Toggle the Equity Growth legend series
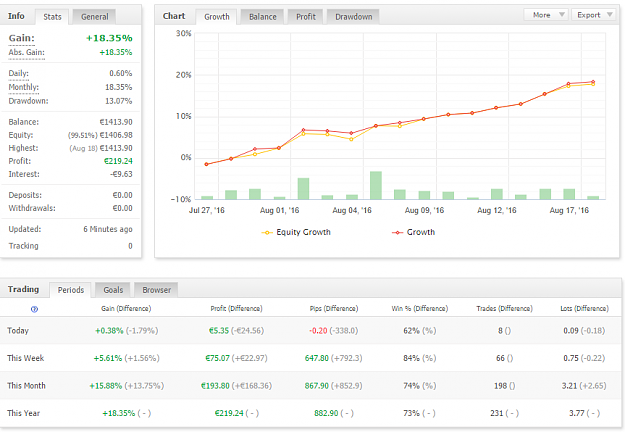The image size is (625, 432). point(296,232)
